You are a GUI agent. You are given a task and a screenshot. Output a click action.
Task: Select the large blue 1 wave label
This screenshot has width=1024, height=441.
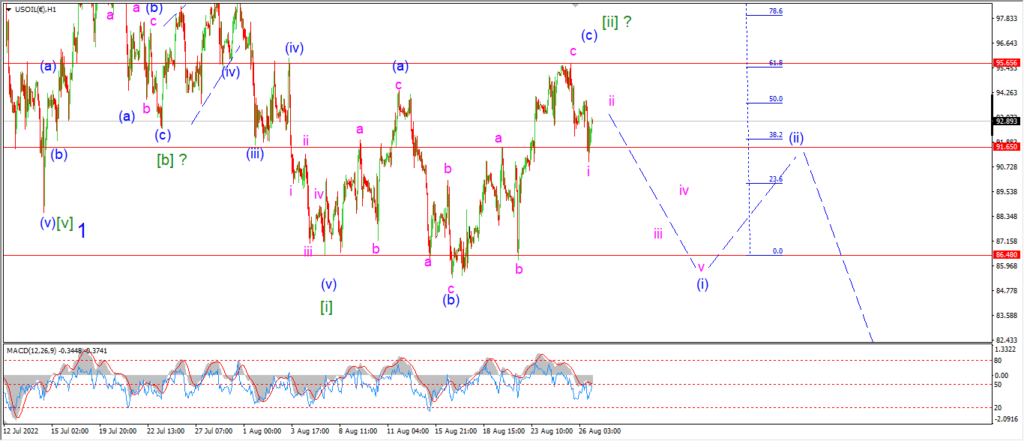[x=83, y=230]
